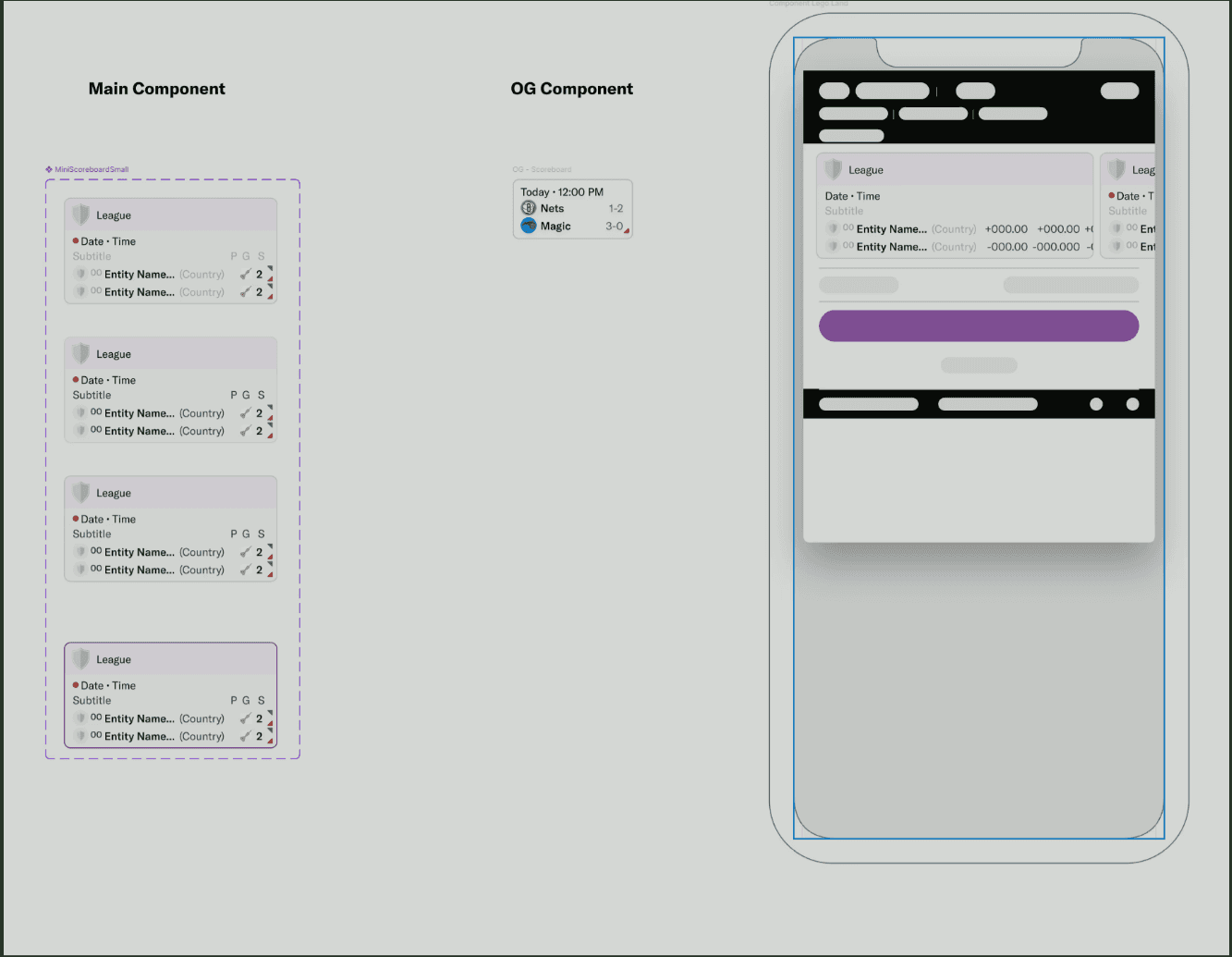Click the first small pill in phone header
Viewport: 1232px width, 957px height.
click(835, 91)
